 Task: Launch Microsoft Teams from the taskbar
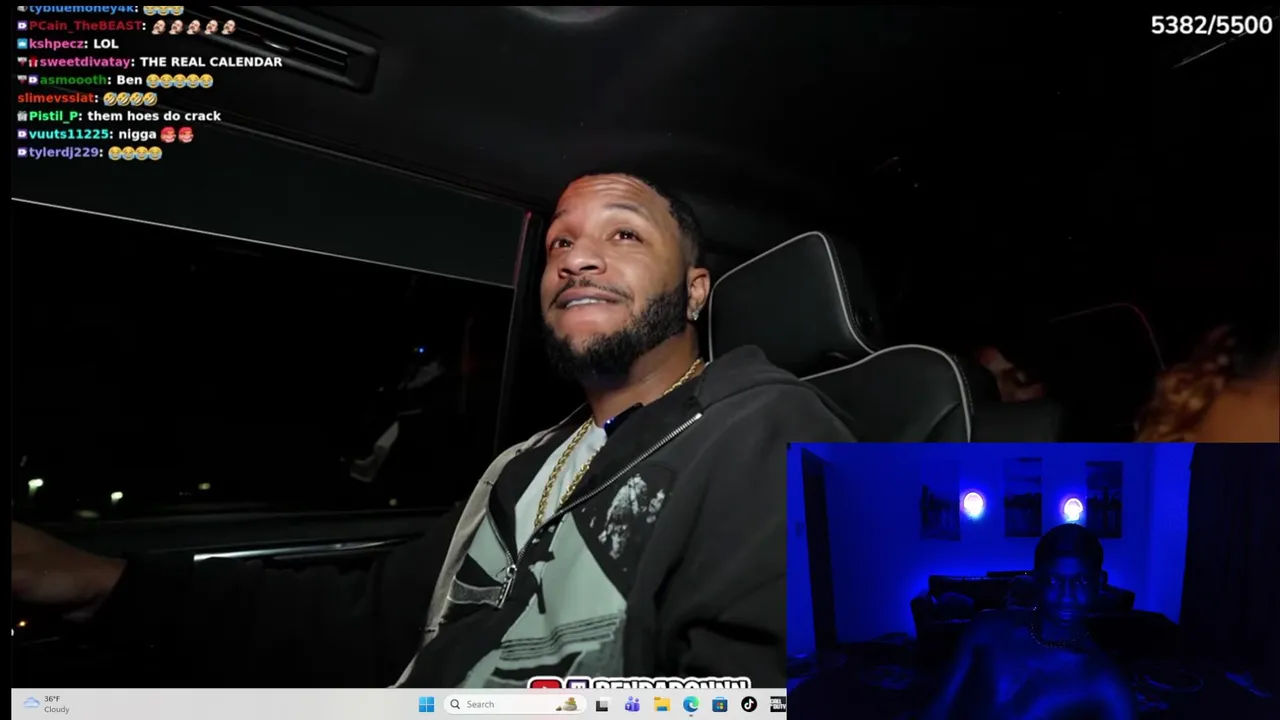(632, 705)
